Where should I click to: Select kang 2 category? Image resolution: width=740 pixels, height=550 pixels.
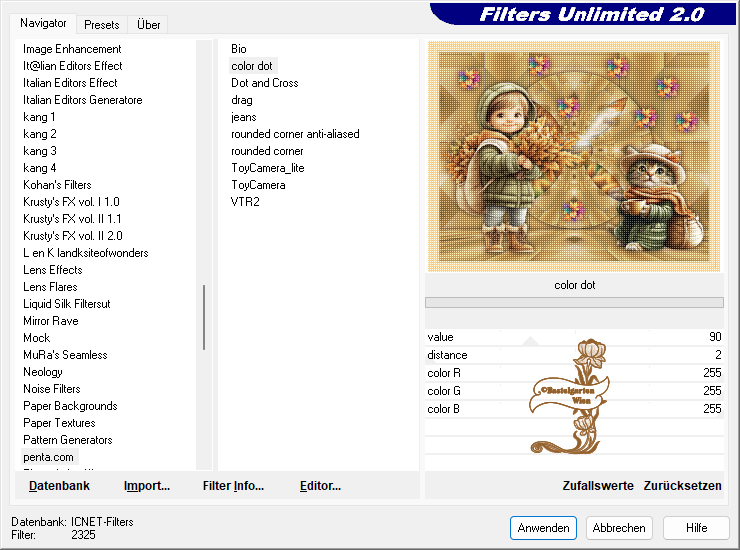click(40, 134)
